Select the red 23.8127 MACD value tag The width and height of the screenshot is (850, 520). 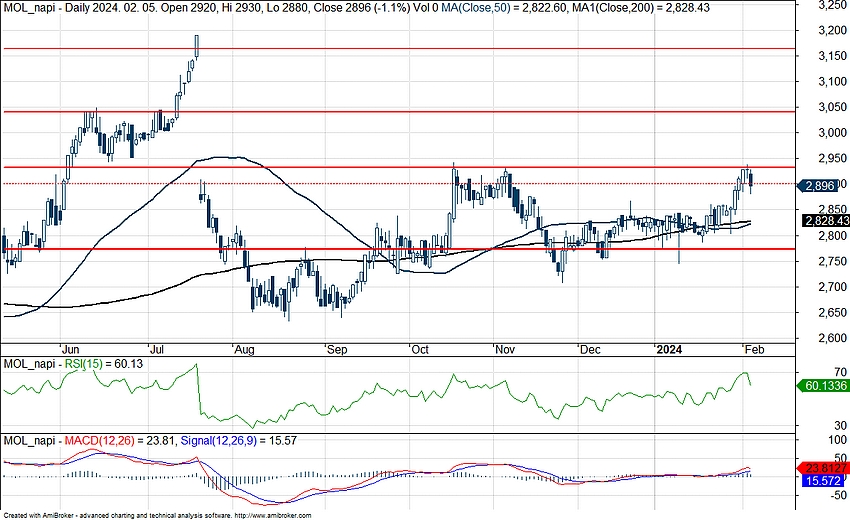pyautogui.click(x=823, y=468)
